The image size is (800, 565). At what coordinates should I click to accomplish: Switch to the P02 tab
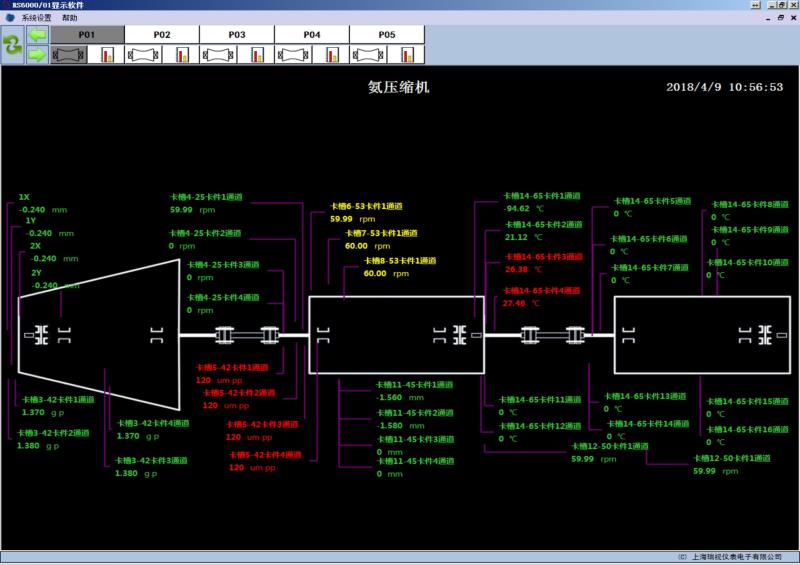162,35
